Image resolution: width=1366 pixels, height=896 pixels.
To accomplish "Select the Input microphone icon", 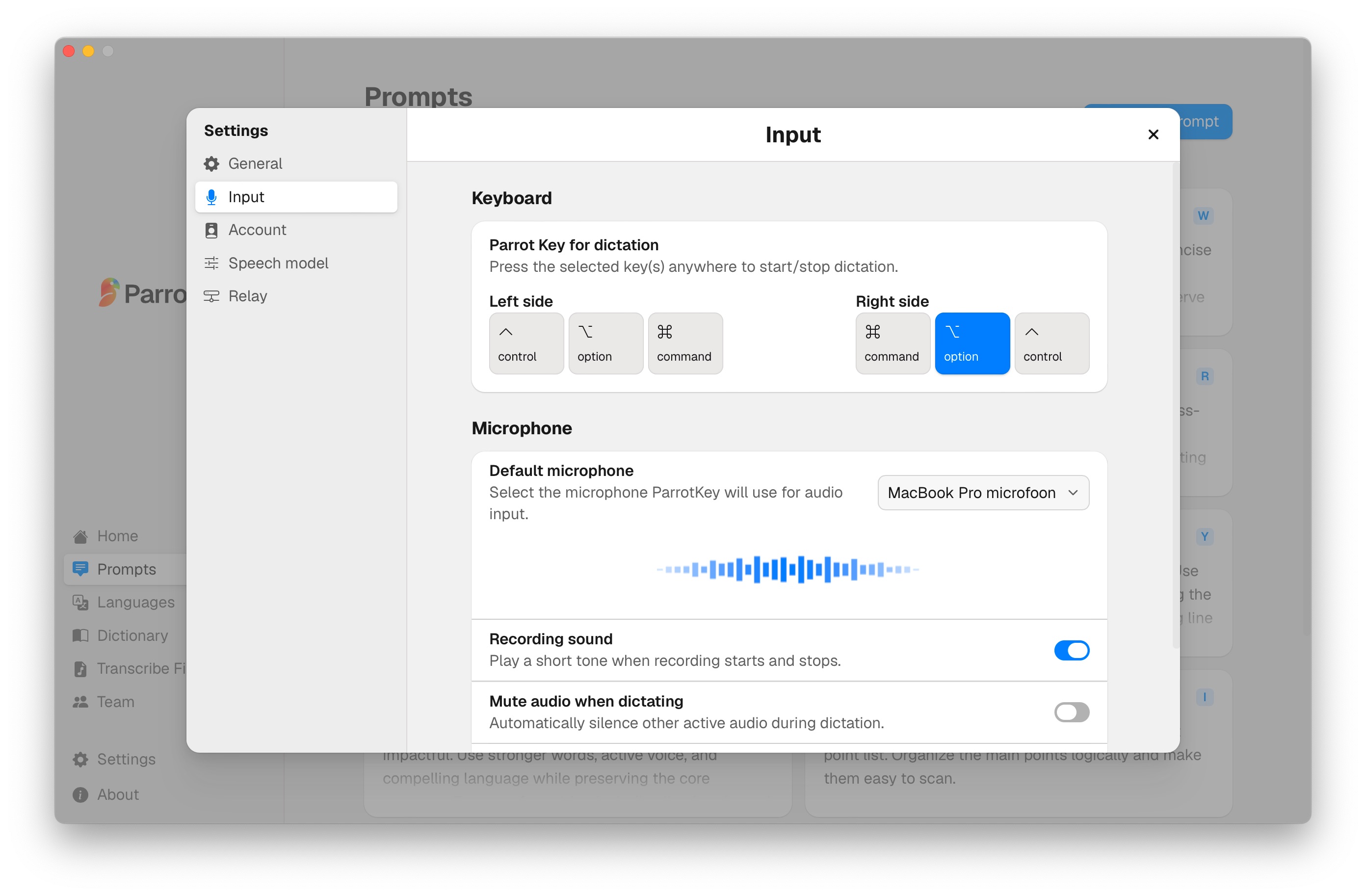I will pyautogui.click(x=211, y=197).
